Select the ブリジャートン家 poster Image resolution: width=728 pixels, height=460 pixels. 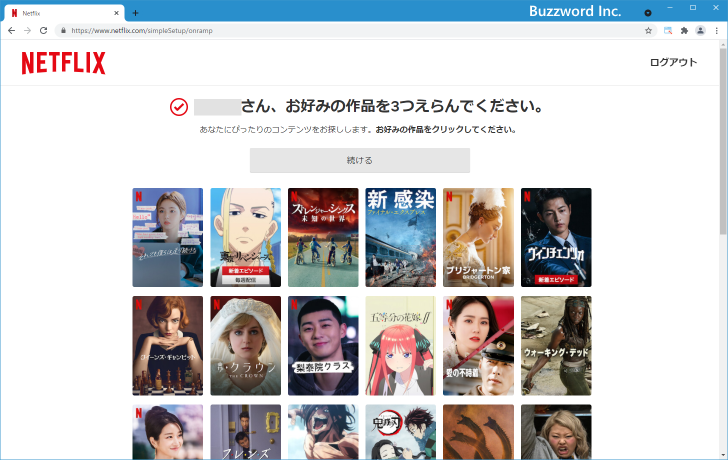478,237
